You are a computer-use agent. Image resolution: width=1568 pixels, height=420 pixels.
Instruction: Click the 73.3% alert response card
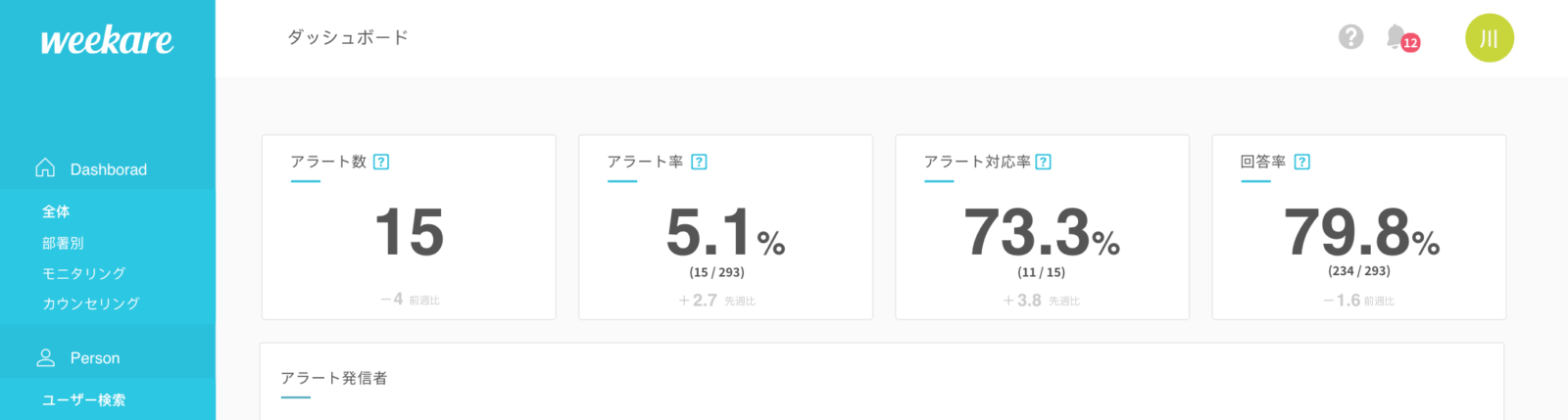pos(1042,232)
